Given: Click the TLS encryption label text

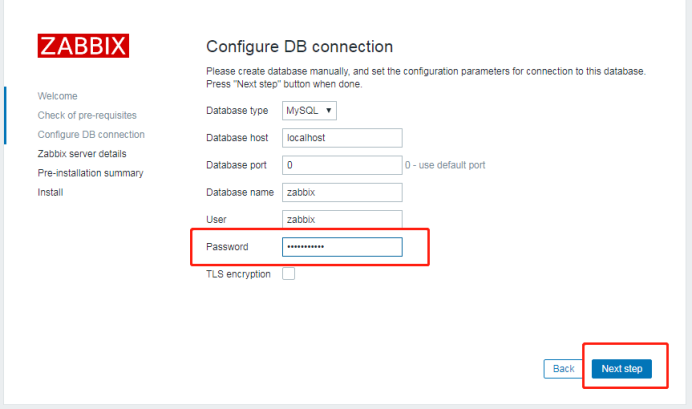Looking at the screenshot, I should click(238, 274).
